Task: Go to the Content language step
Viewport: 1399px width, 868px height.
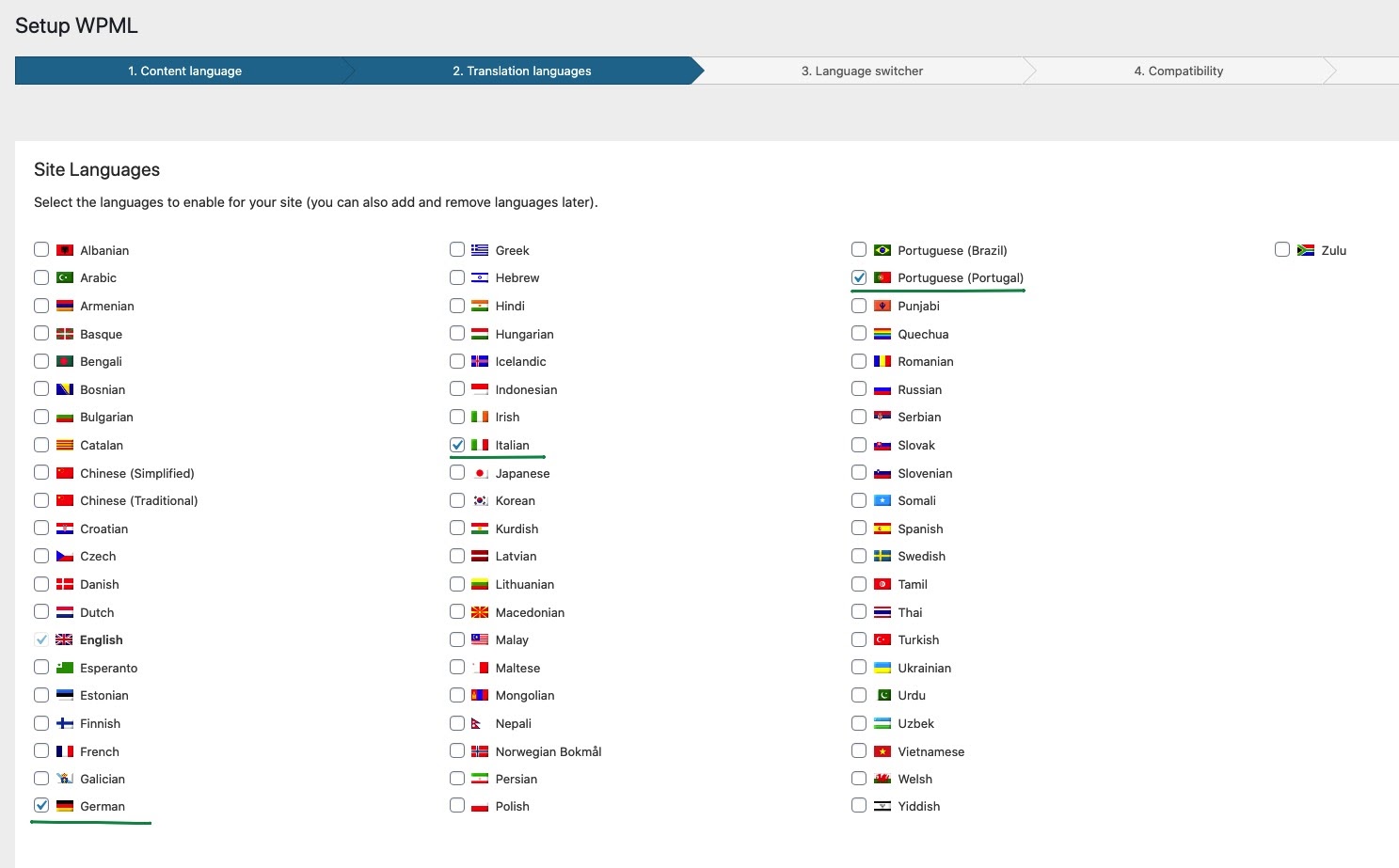Action: pos(184,71)
